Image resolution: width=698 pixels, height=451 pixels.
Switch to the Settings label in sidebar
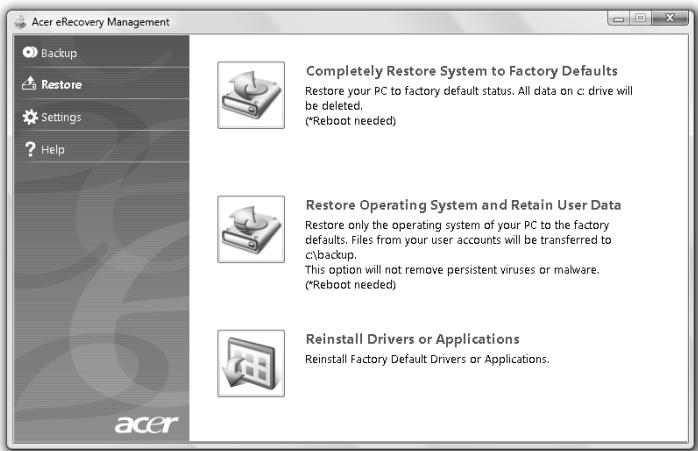click(61, 117)
